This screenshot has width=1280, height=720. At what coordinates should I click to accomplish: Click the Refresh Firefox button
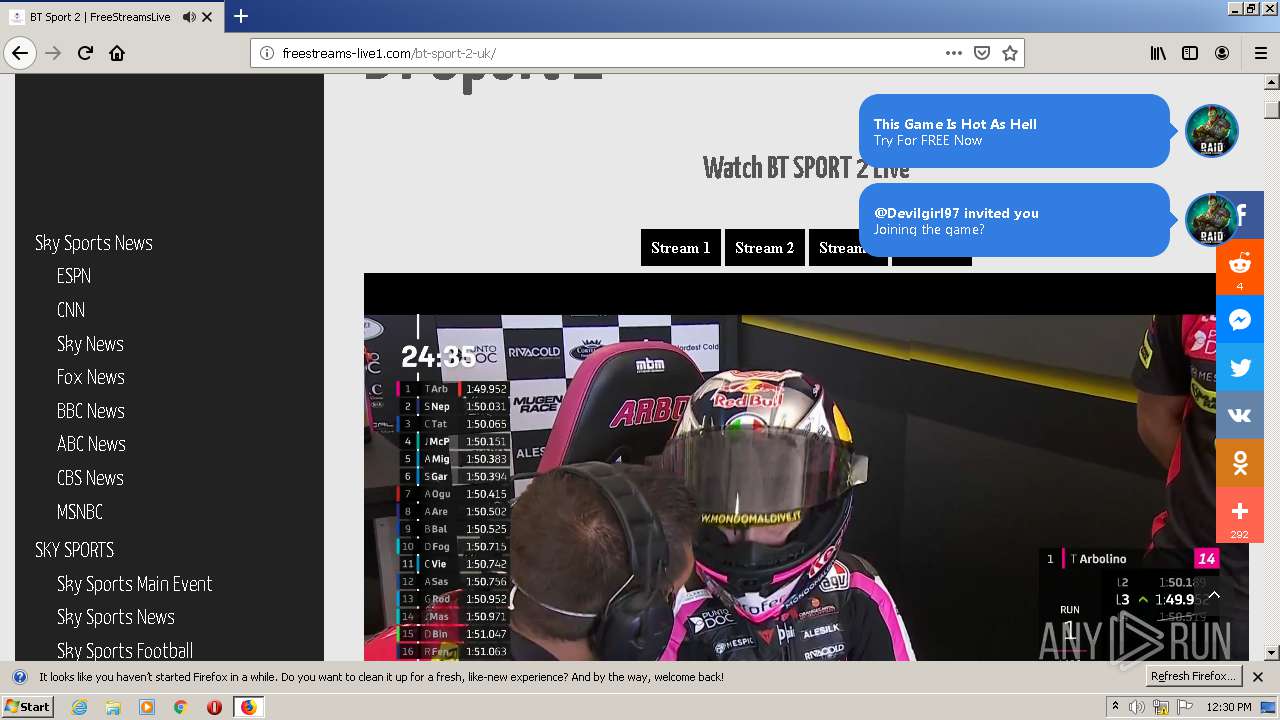1194,677
